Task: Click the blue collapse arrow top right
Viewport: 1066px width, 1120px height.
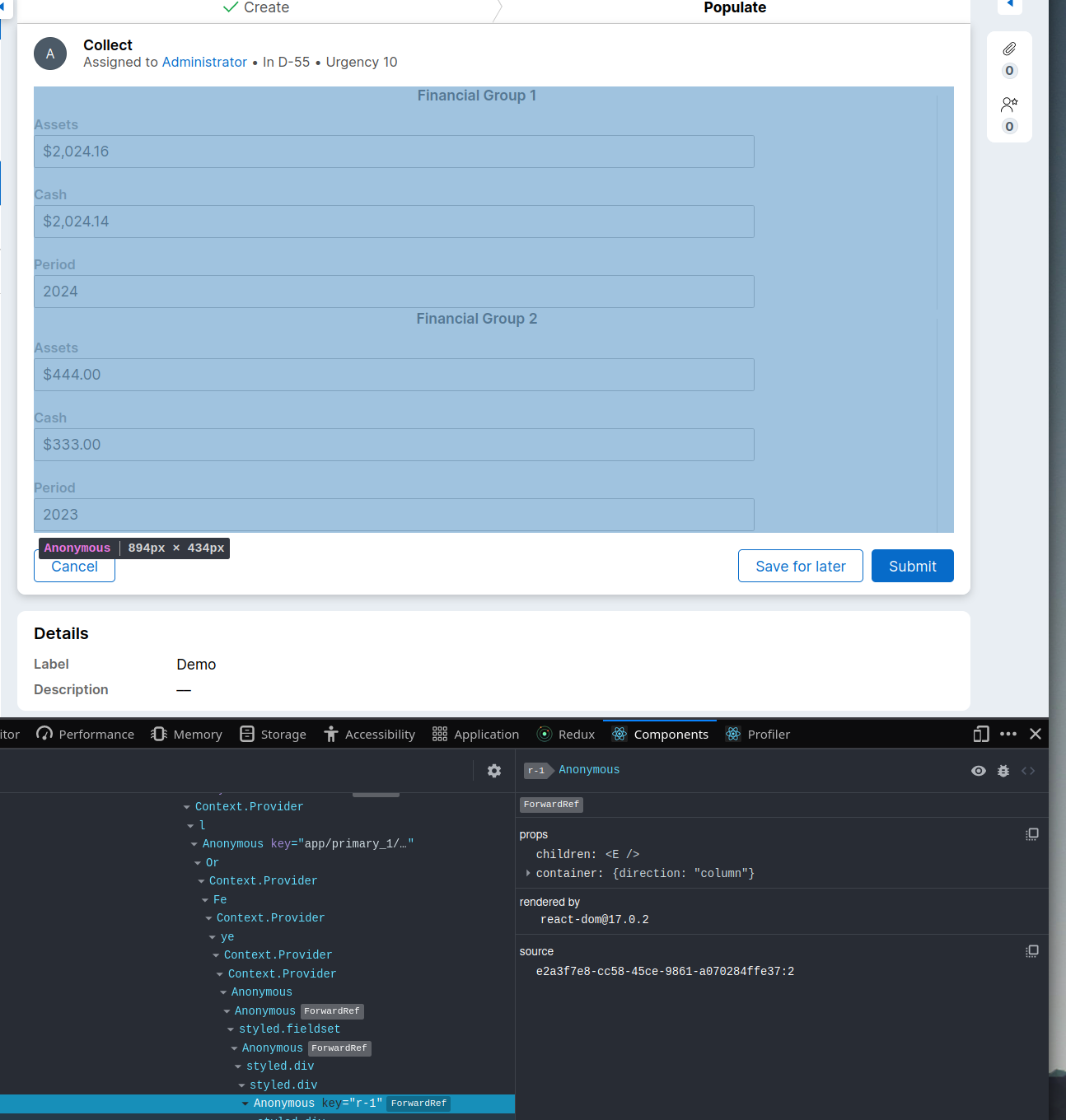Action: click(x=1010, y=5)
